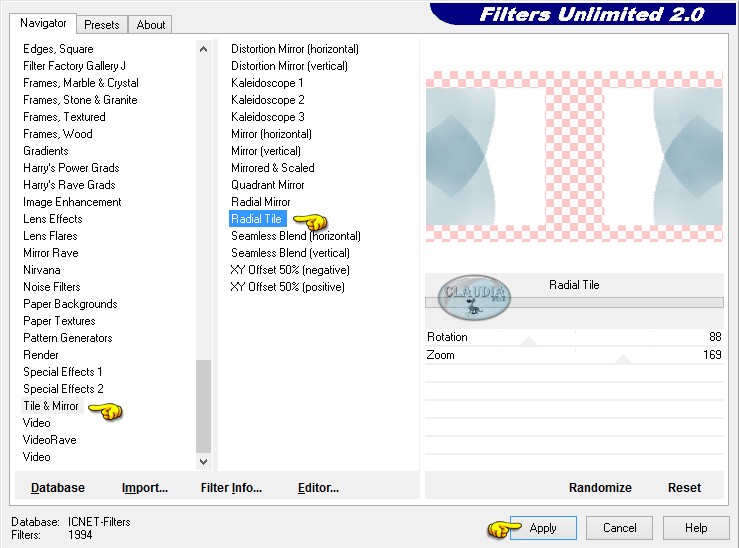Choose Kaleidoscope 2 filter

268,100
